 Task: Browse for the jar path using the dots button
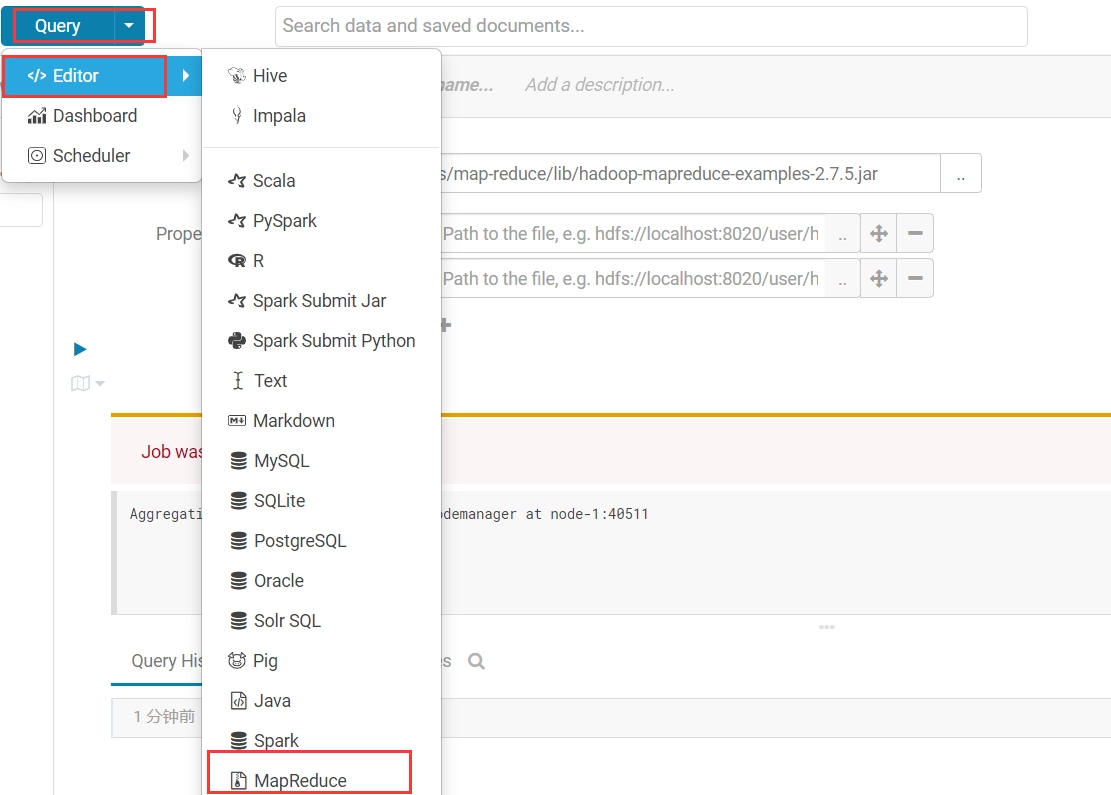point(961,174)
